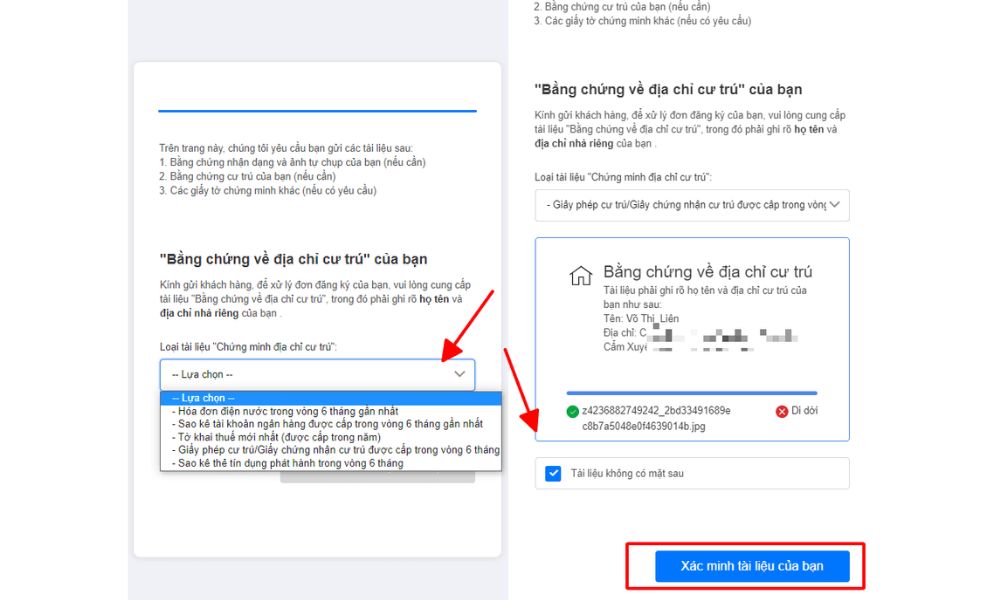1000x600 pixels.
Task: Click the green checkmark icon next to uploaded file
Action: coord(572,411)
